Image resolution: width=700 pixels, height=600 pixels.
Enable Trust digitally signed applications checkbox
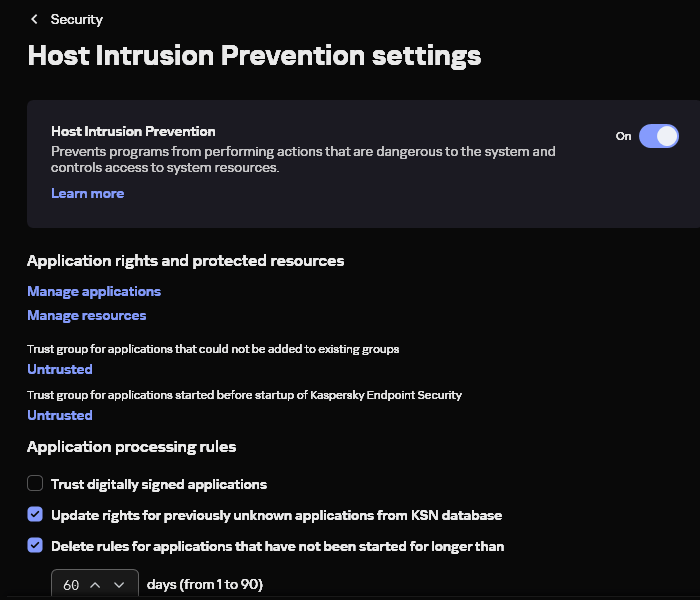point(35,484)
